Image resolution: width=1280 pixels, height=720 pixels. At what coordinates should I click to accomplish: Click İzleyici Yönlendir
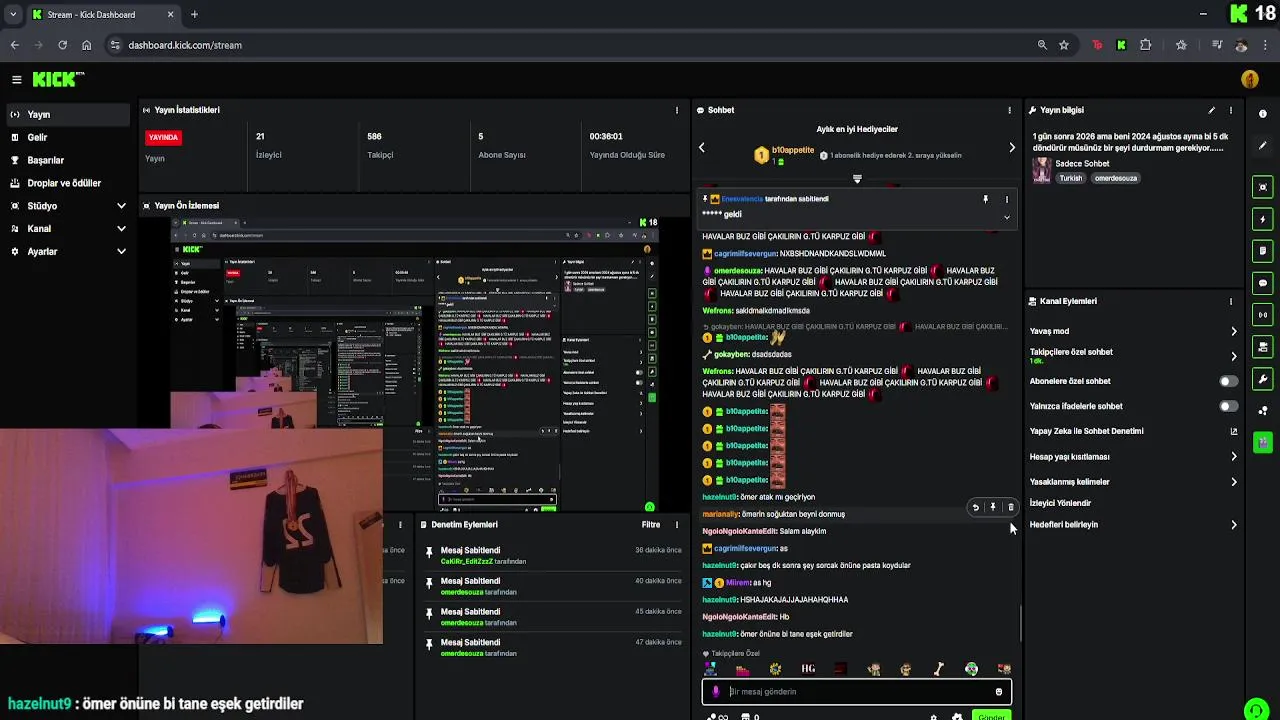1060,503
